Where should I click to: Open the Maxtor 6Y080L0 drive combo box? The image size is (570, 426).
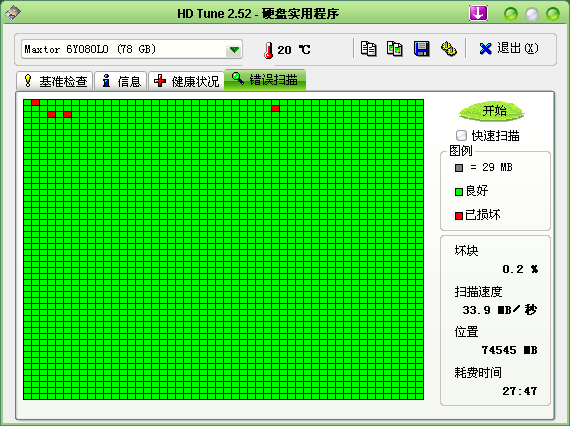pyautogui.click(x=132, y=49)
